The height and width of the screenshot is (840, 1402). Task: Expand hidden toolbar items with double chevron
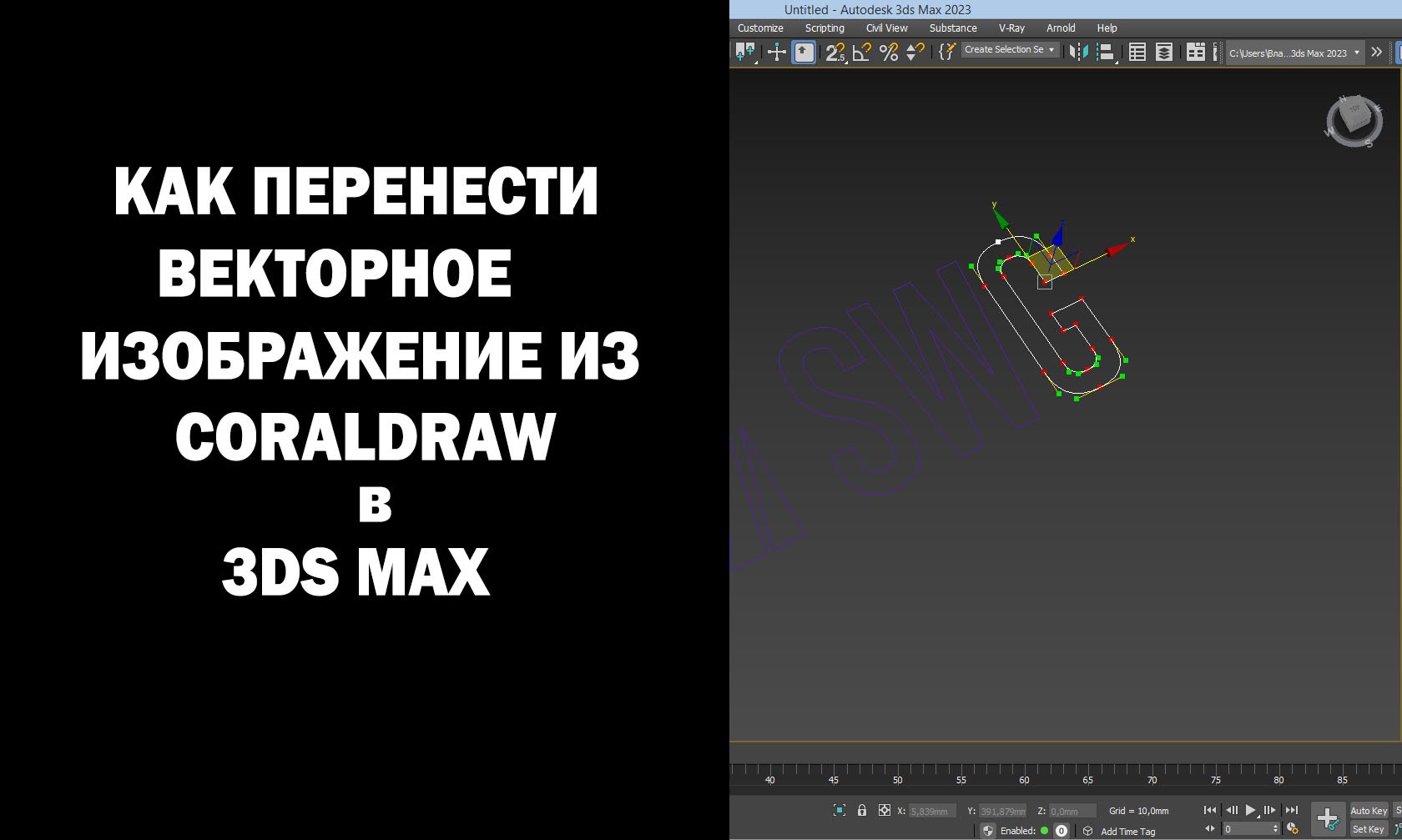tap(1377, 52)
